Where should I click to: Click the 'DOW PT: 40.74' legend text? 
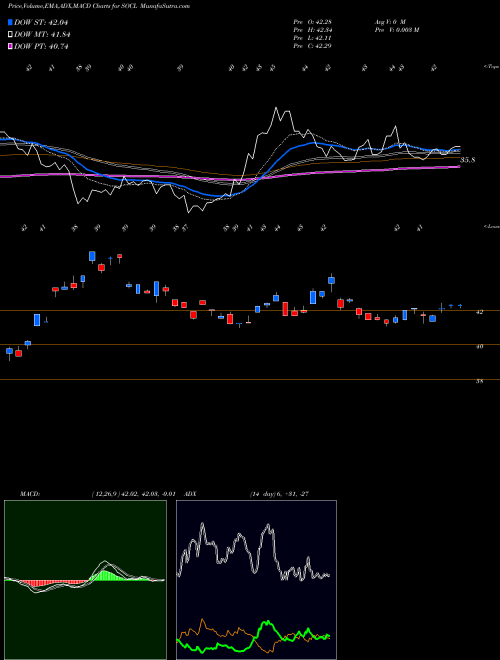tap(41, 46)
